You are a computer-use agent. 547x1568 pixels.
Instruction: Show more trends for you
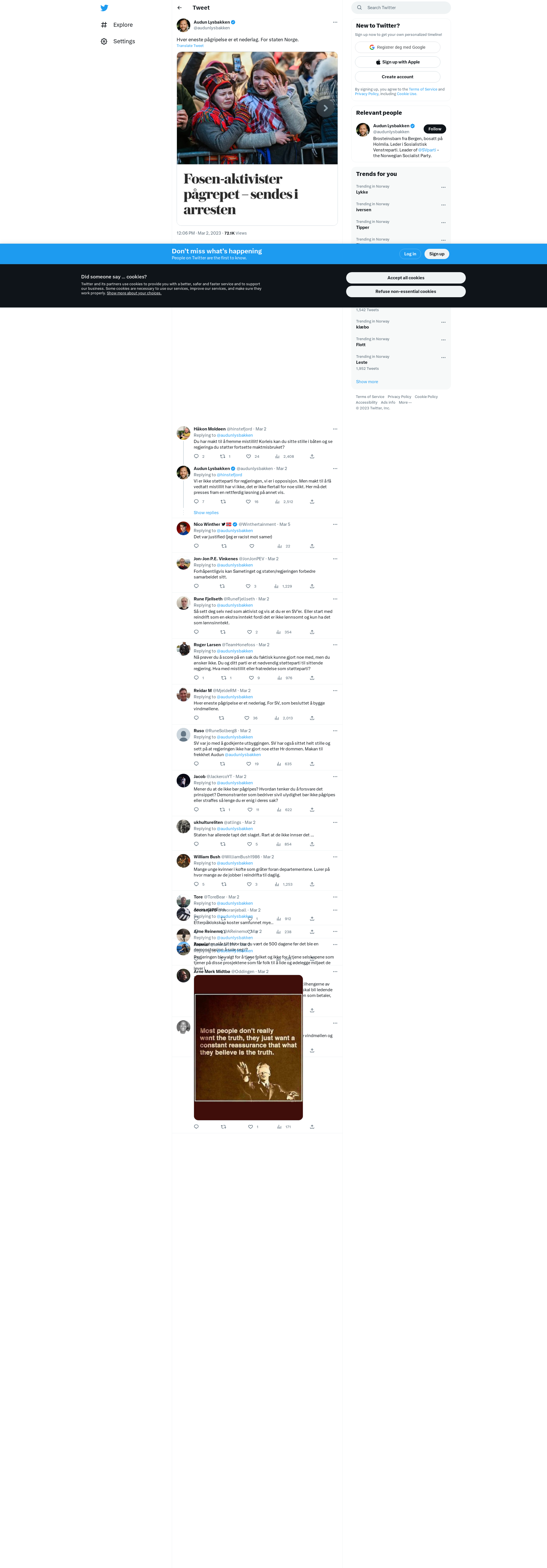coord(367,382)
